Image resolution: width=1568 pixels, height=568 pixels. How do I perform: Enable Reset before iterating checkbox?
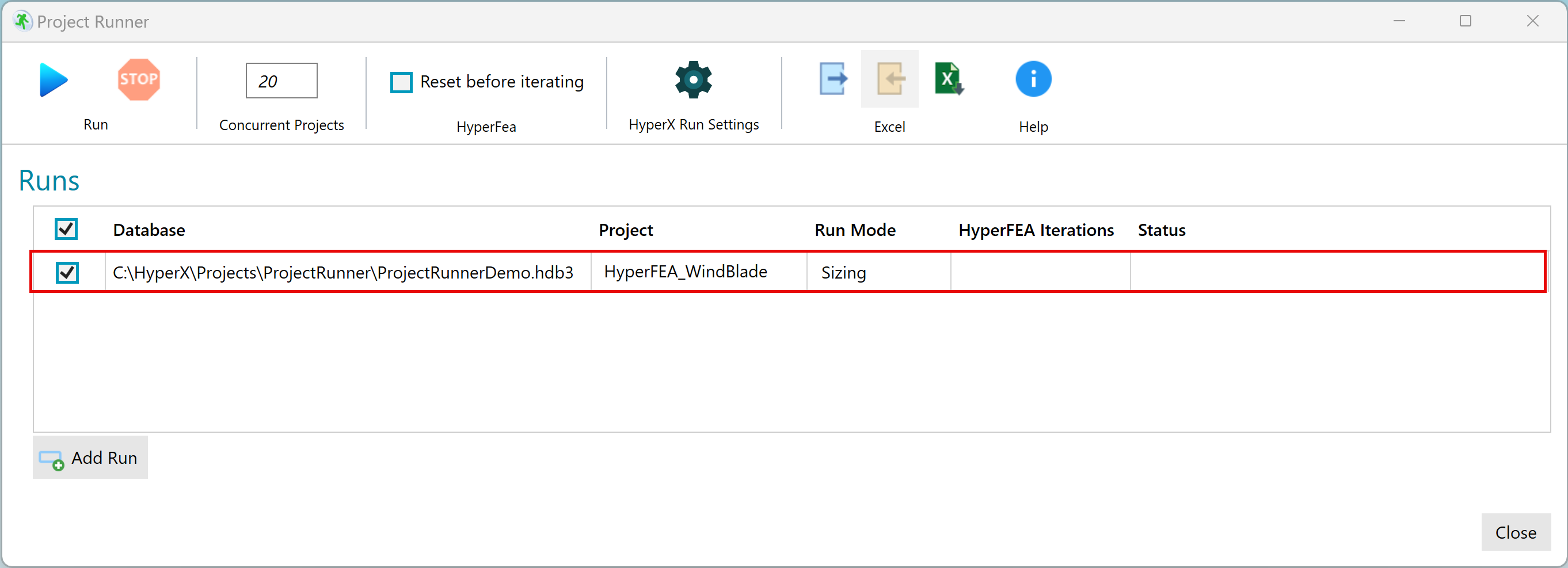[401, 82]
